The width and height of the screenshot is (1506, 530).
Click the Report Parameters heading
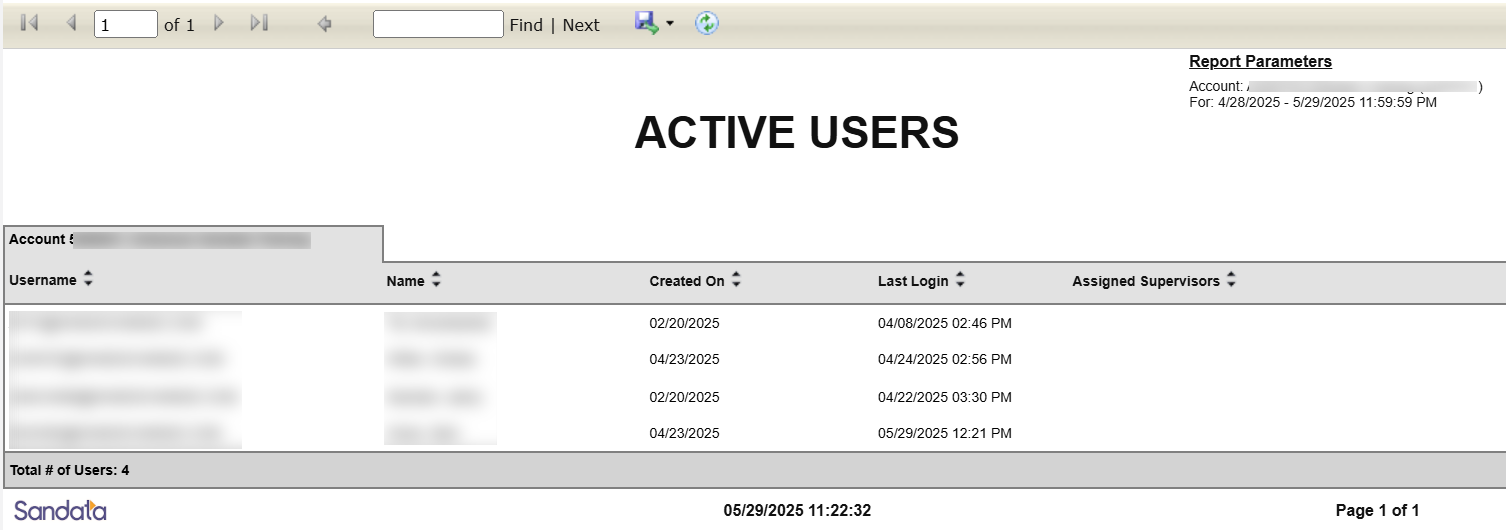point(1260,62)
